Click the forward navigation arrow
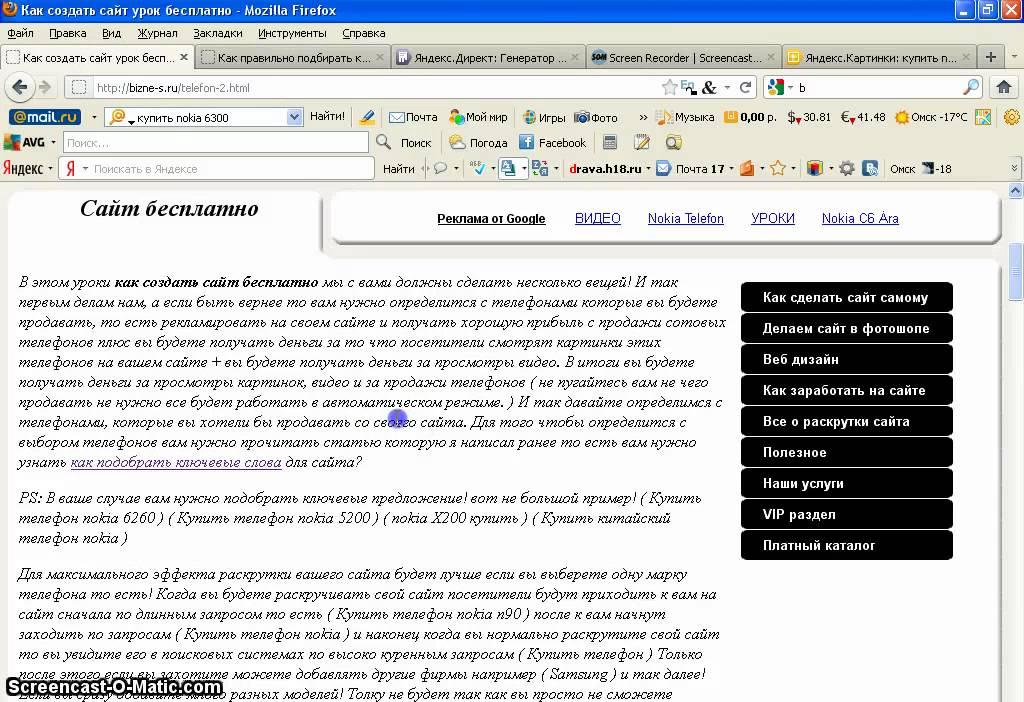The height and width of the screenshot is (702, 1024). click(x=44, y=87)
